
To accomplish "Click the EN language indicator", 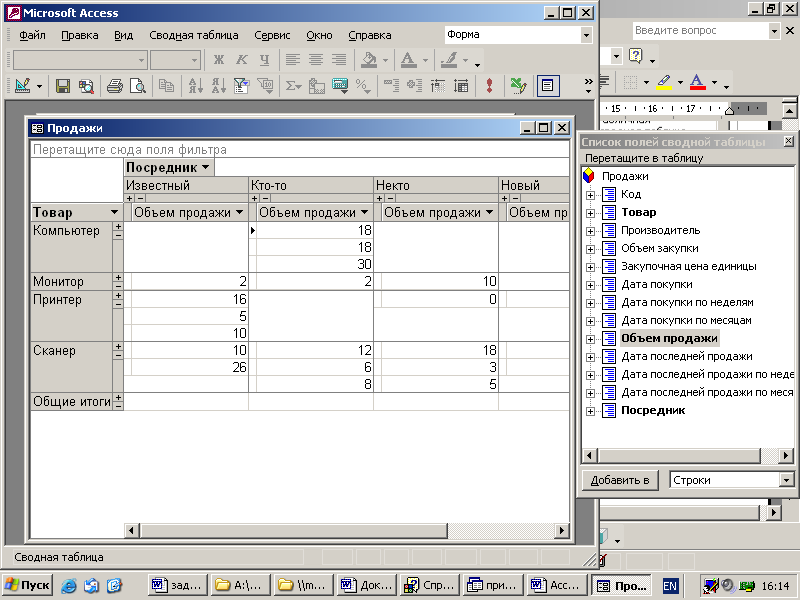I will tap(670, 586).
